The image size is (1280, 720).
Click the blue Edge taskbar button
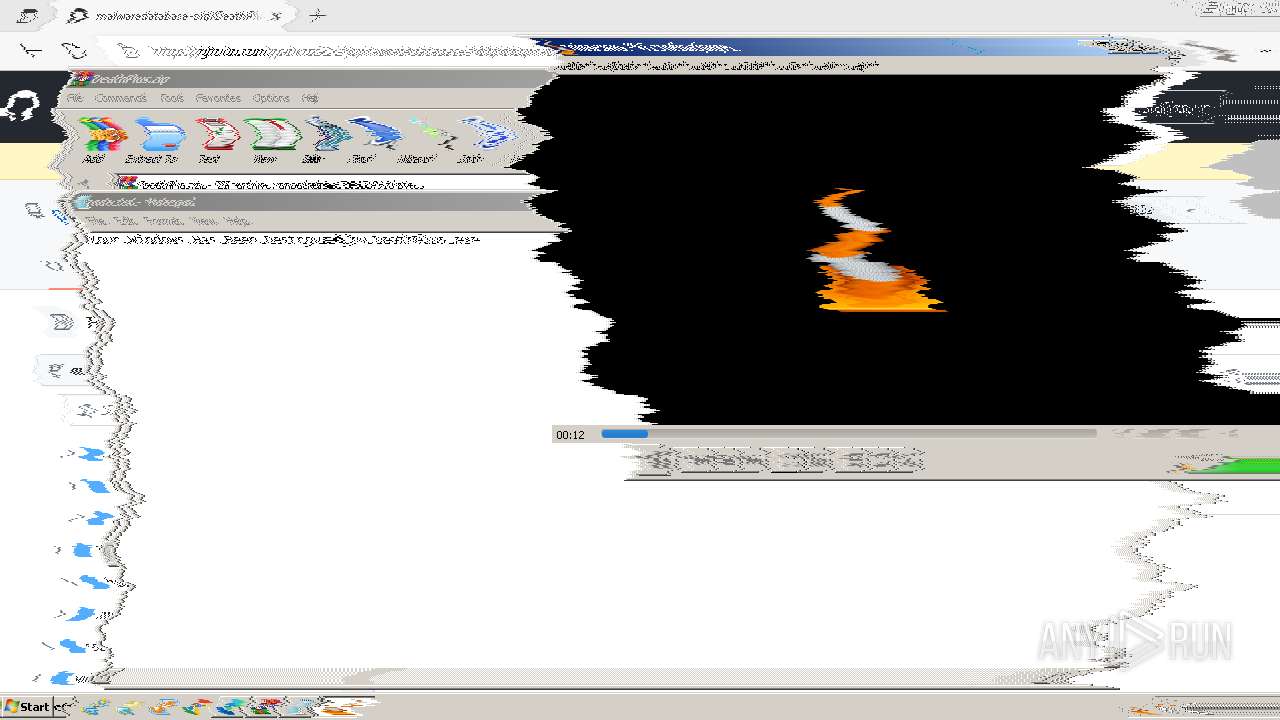pos(232,707)
